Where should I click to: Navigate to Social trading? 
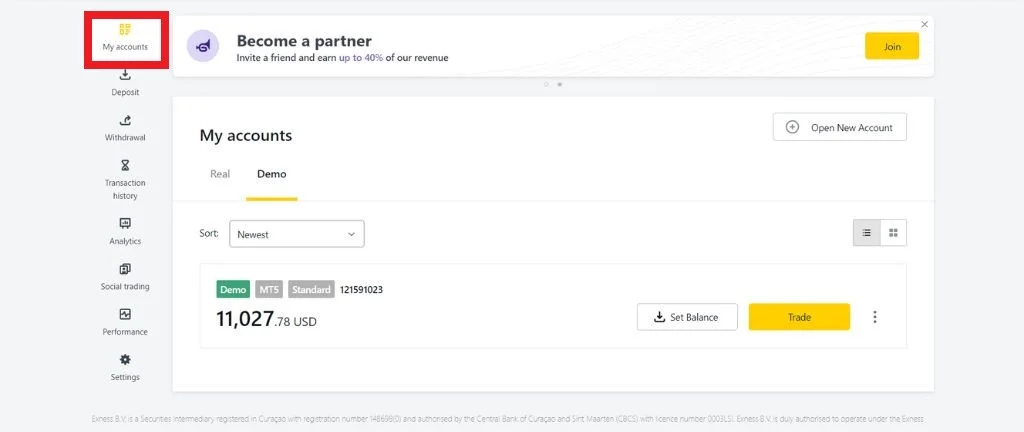click(125, 277)
